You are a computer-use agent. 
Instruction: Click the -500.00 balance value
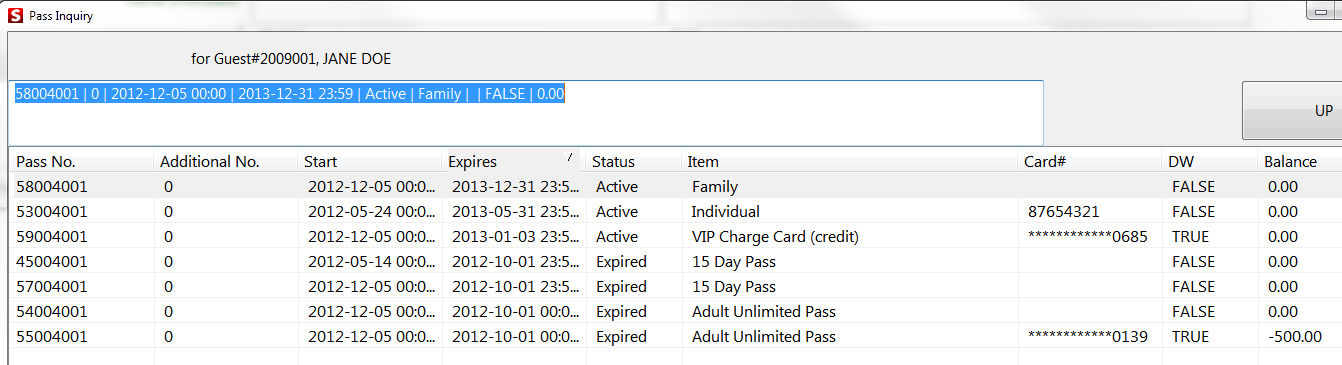tap(1294, 336)
